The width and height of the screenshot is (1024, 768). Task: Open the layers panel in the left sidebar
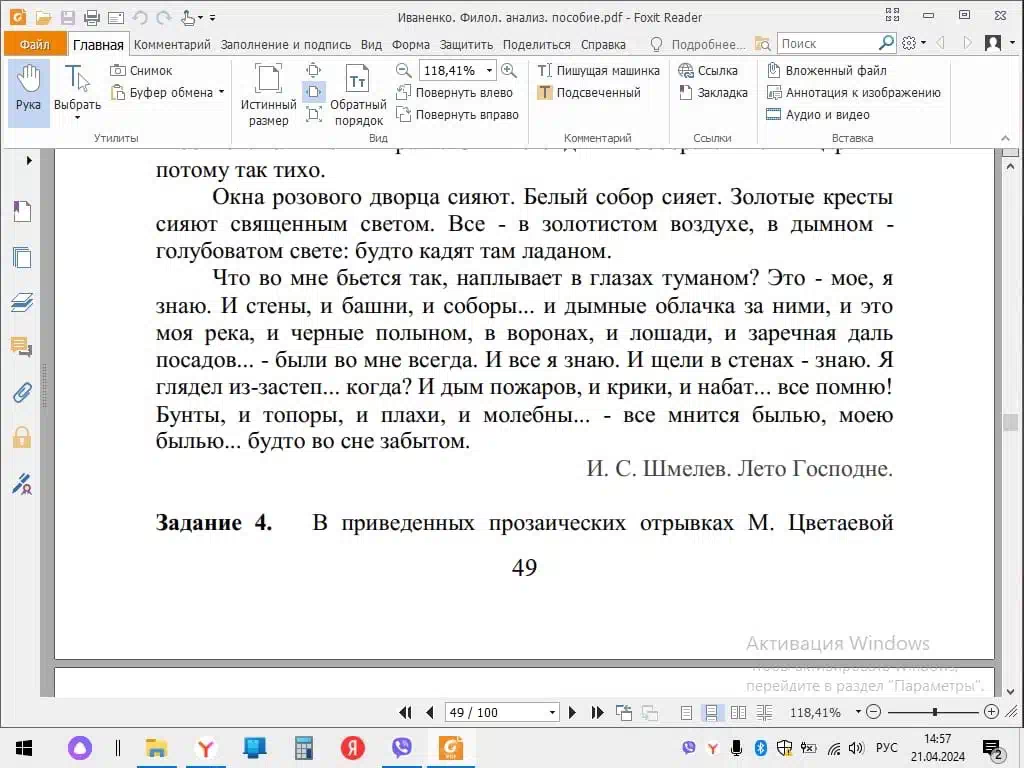pos(22,302)
